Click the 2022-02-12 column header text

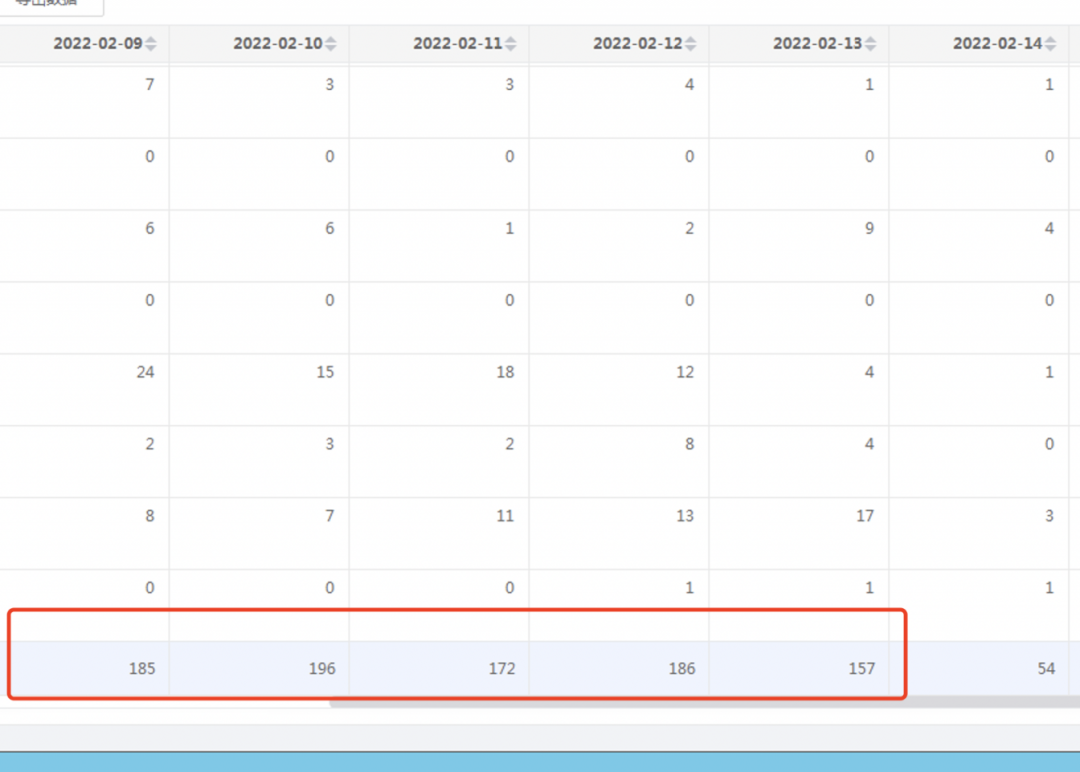pyautogui.click(x=637, y=43)
